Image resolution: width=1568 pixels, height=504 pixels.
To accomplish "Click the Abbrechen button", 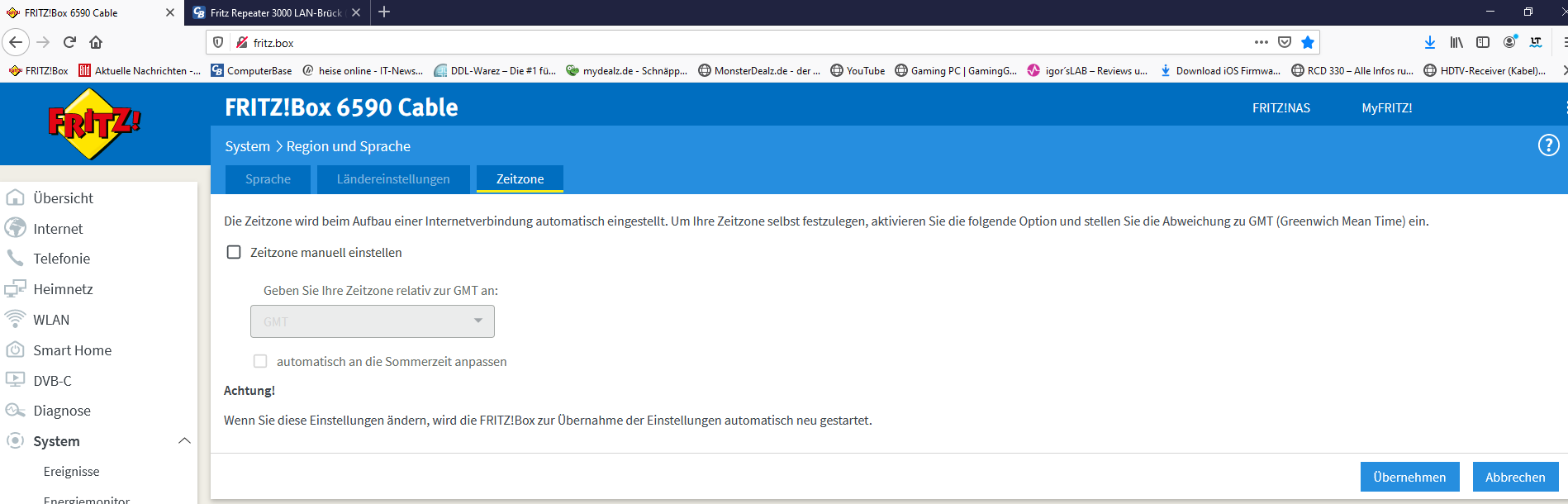I will (1515, 477).
